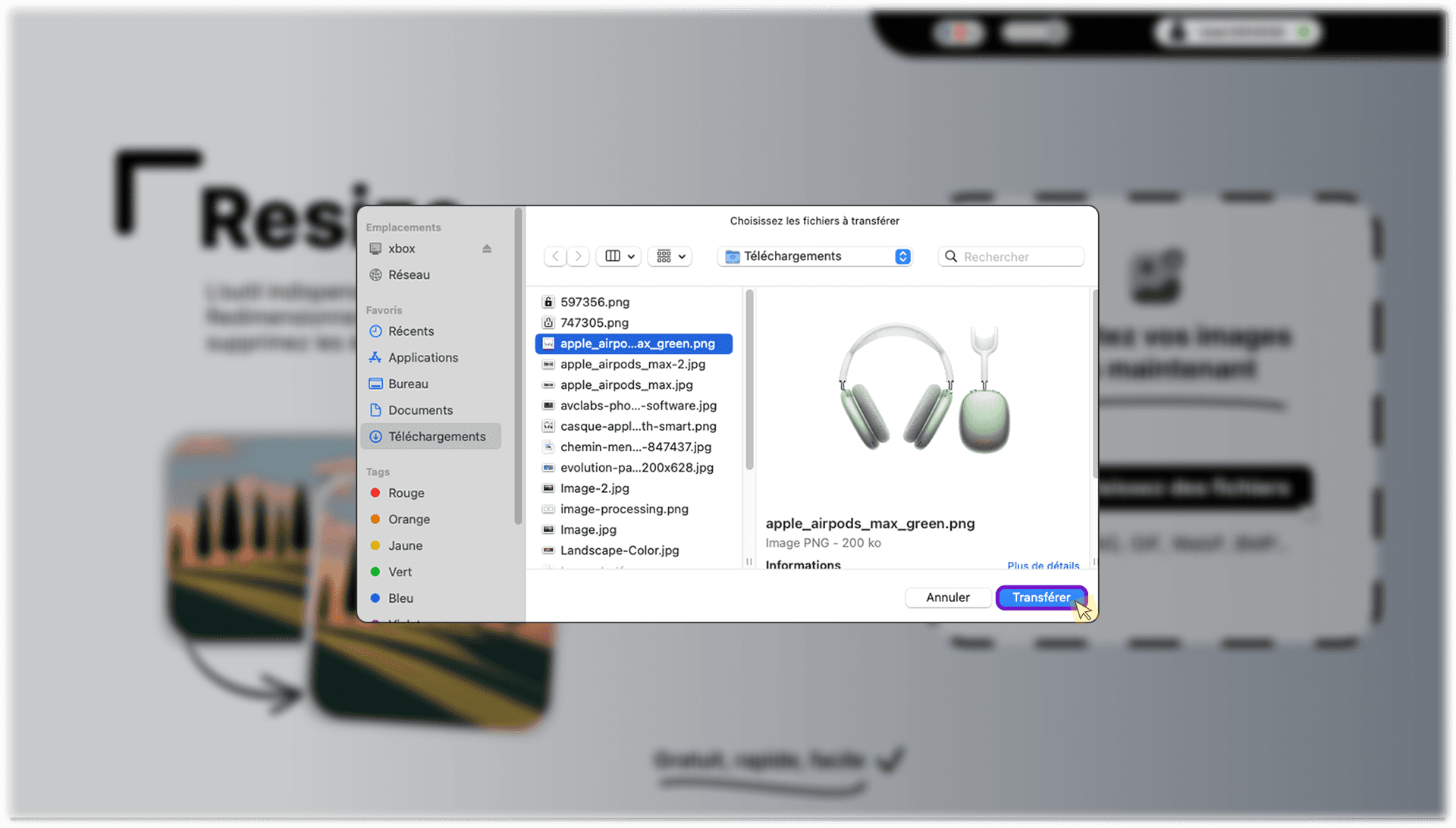Open Applications in the sidebar
The height and width of the screenshot is (828, 1456).
click(422, 358)
